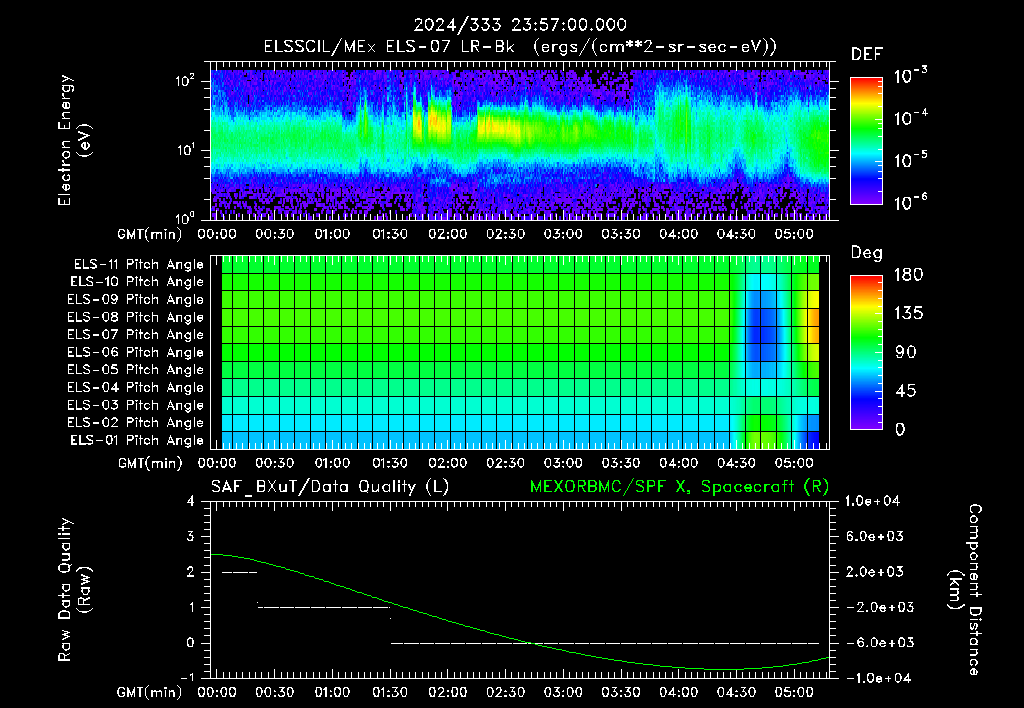Click the 10^-3 label on DEF scale
Viewport: 1024px width, 708px height.
click(910, 75)
